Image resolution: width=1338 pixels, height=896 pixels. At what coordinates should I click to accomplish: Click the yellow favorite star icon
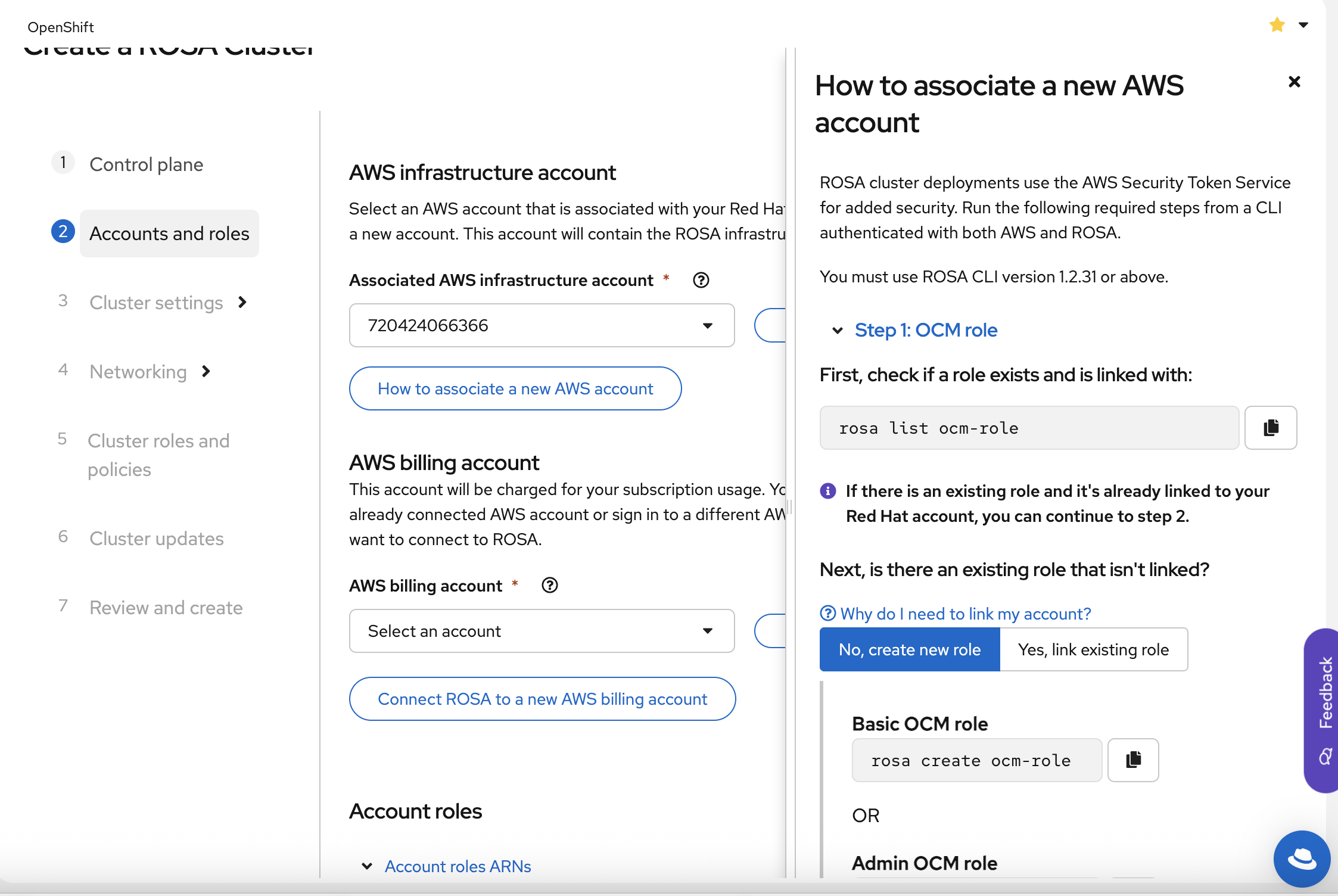click(1277, 25)
